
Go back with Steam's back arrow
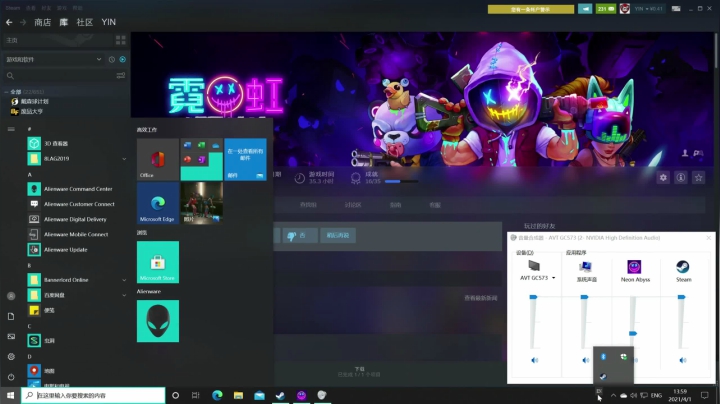(9, 22)
